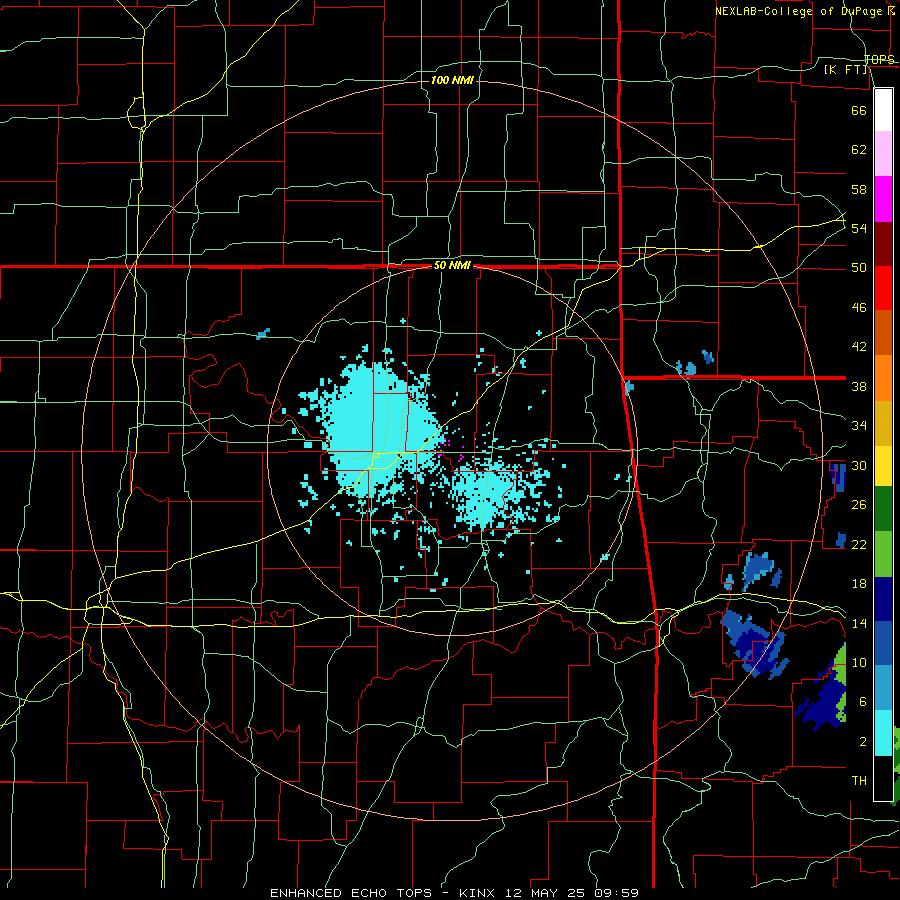
Task: Click the '54' legend value
Action: point(859,228)
